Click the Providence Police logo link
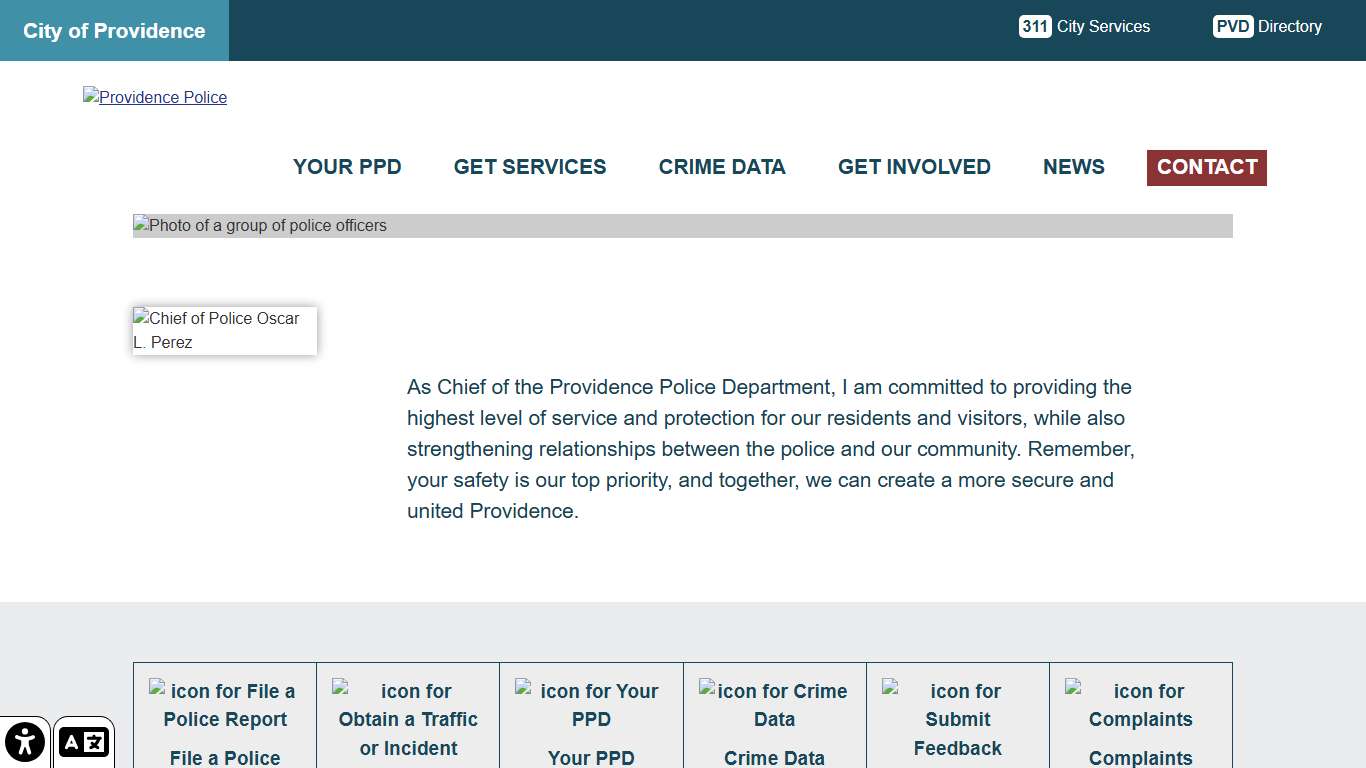The height and width of the screenshot is (768, 1366). (x=155, y=97)
